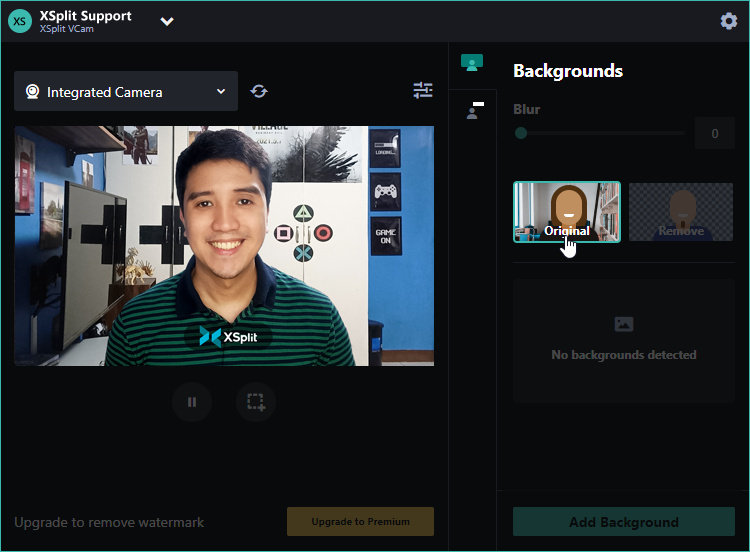Pause the camera preview
This screenshot has height=552, width=750.
click(192, 403)
